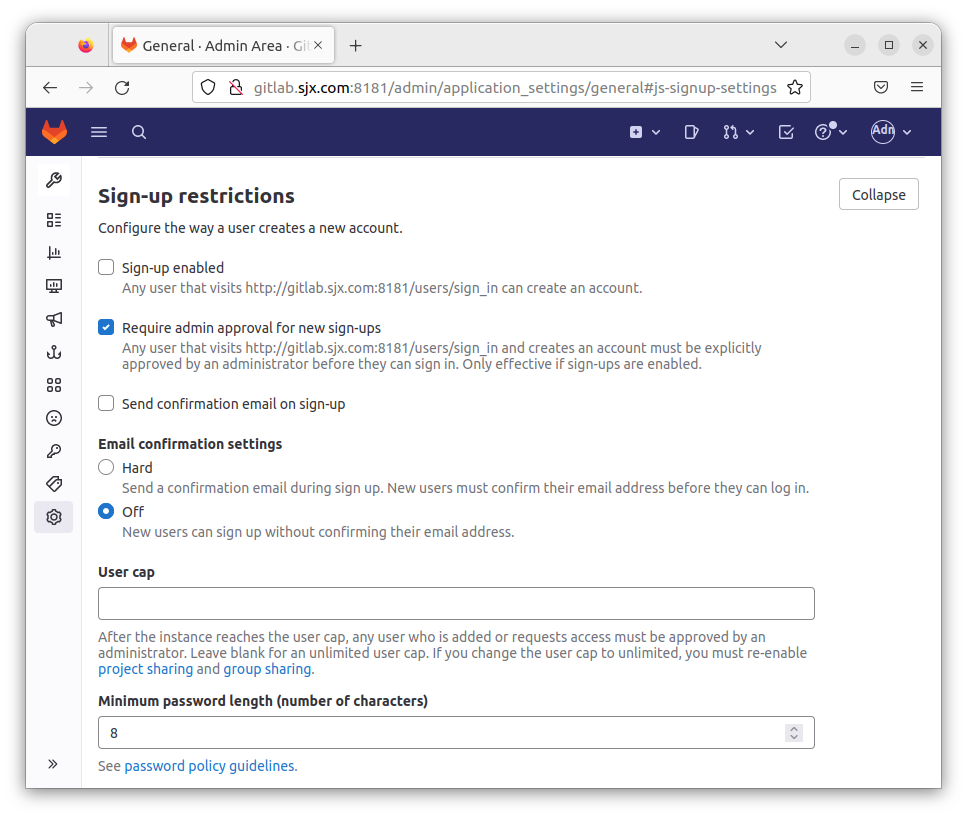967x817 pixels.
Task: Open the Monitoring screen icon in sidebar
Action: coord(54,286)
